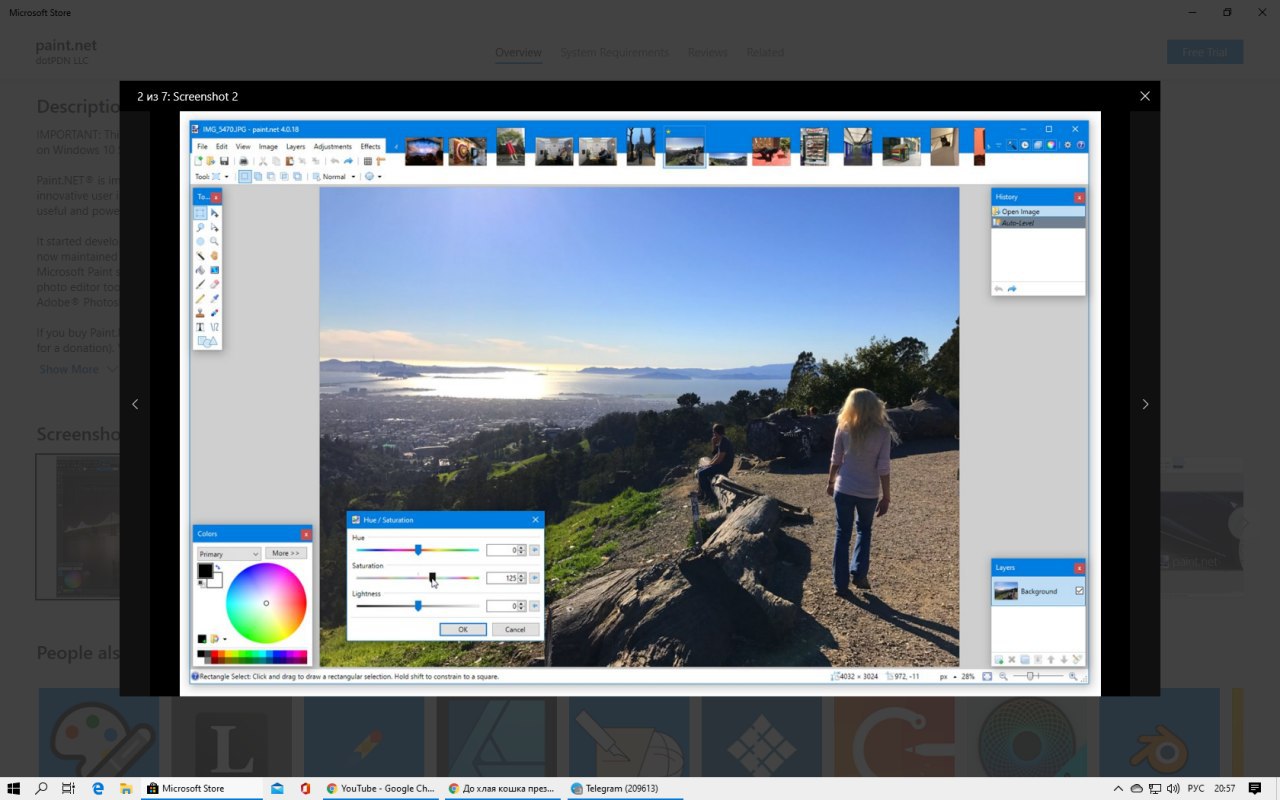Select the Paintbrush tool
Image resolution: width=1280 pixels, height=800 pixels.
coord(200,284)
